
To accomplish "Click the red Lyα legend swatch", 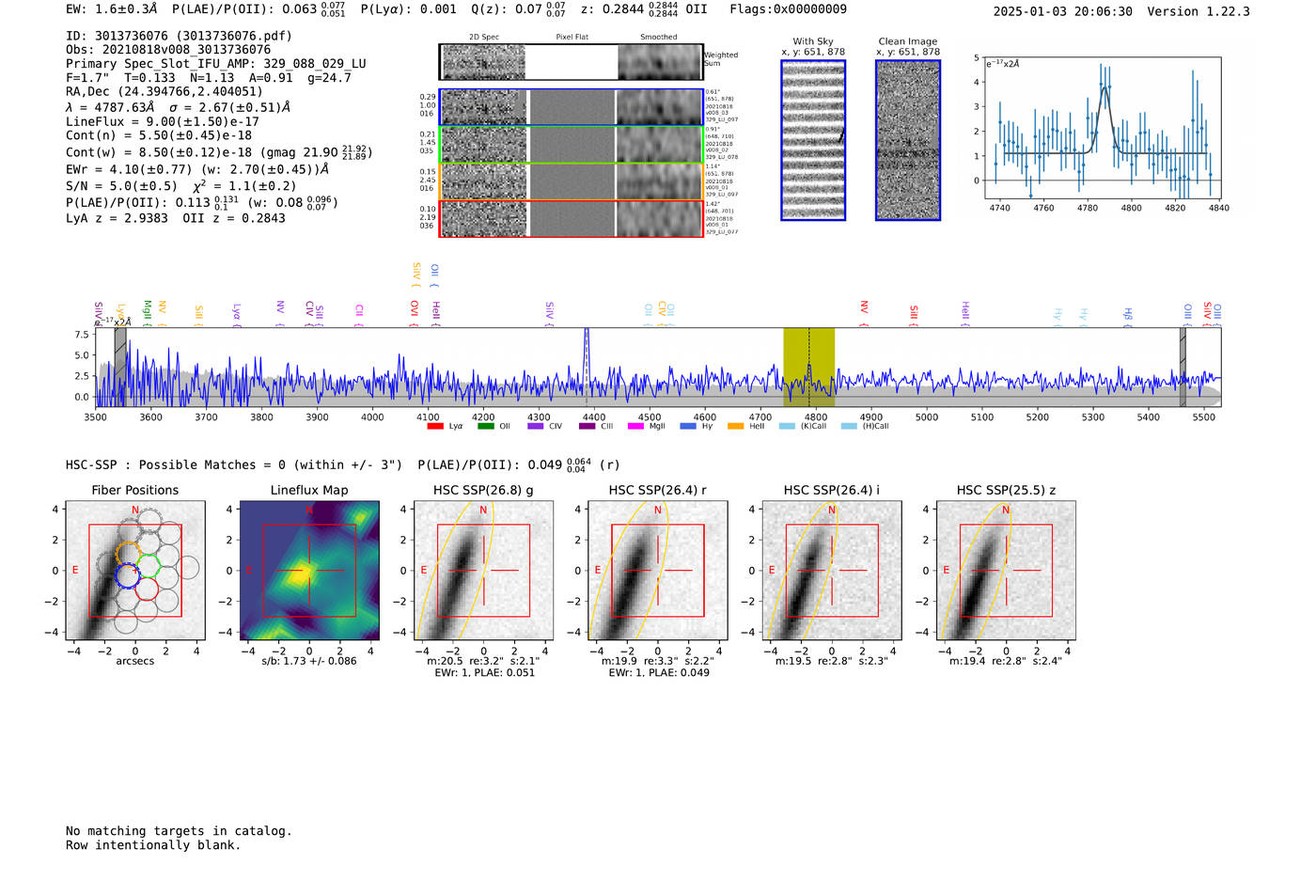I will (435, 426).
